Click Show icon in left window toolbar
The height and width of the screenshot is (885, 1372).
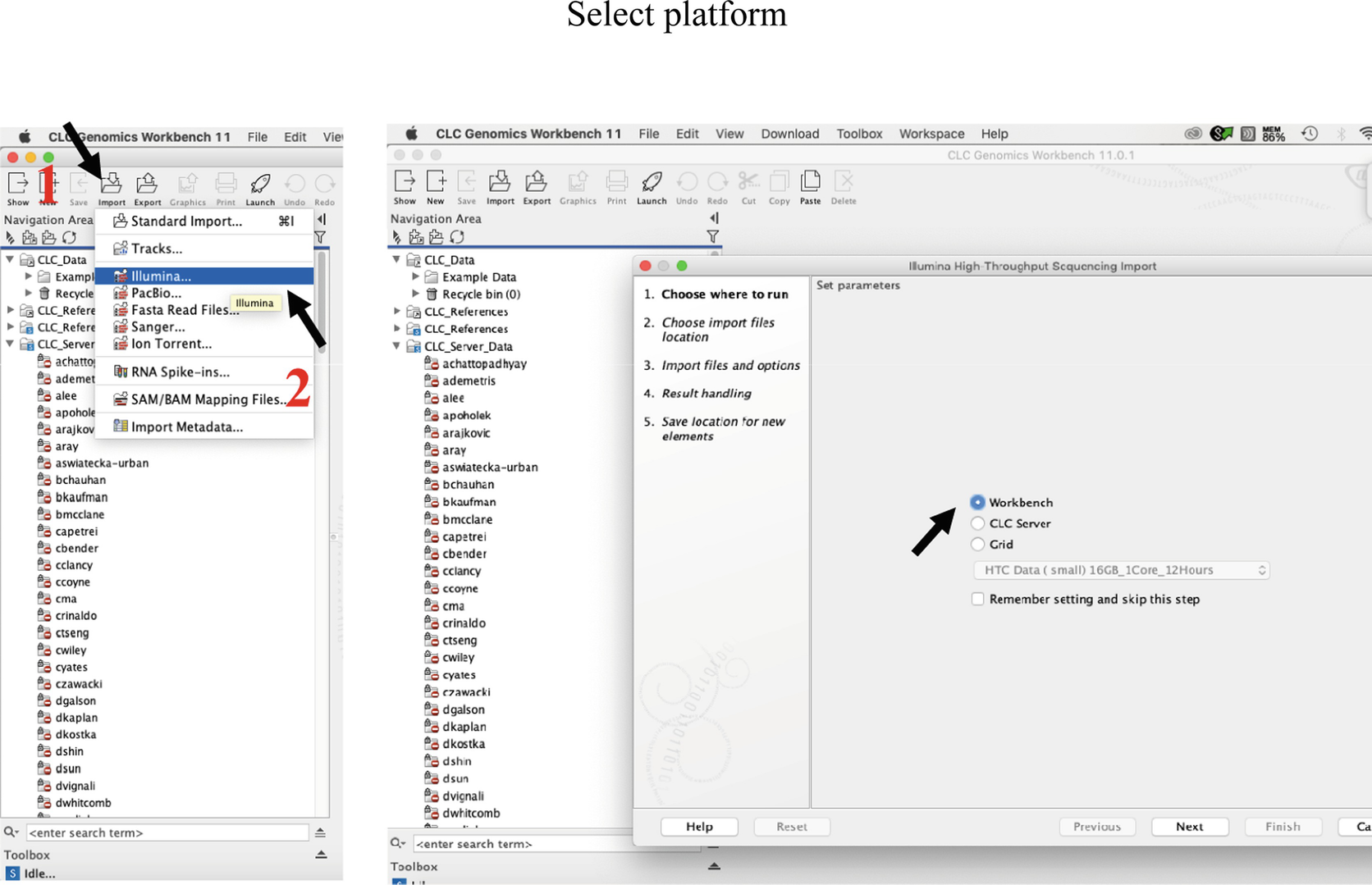coord(18,184)
